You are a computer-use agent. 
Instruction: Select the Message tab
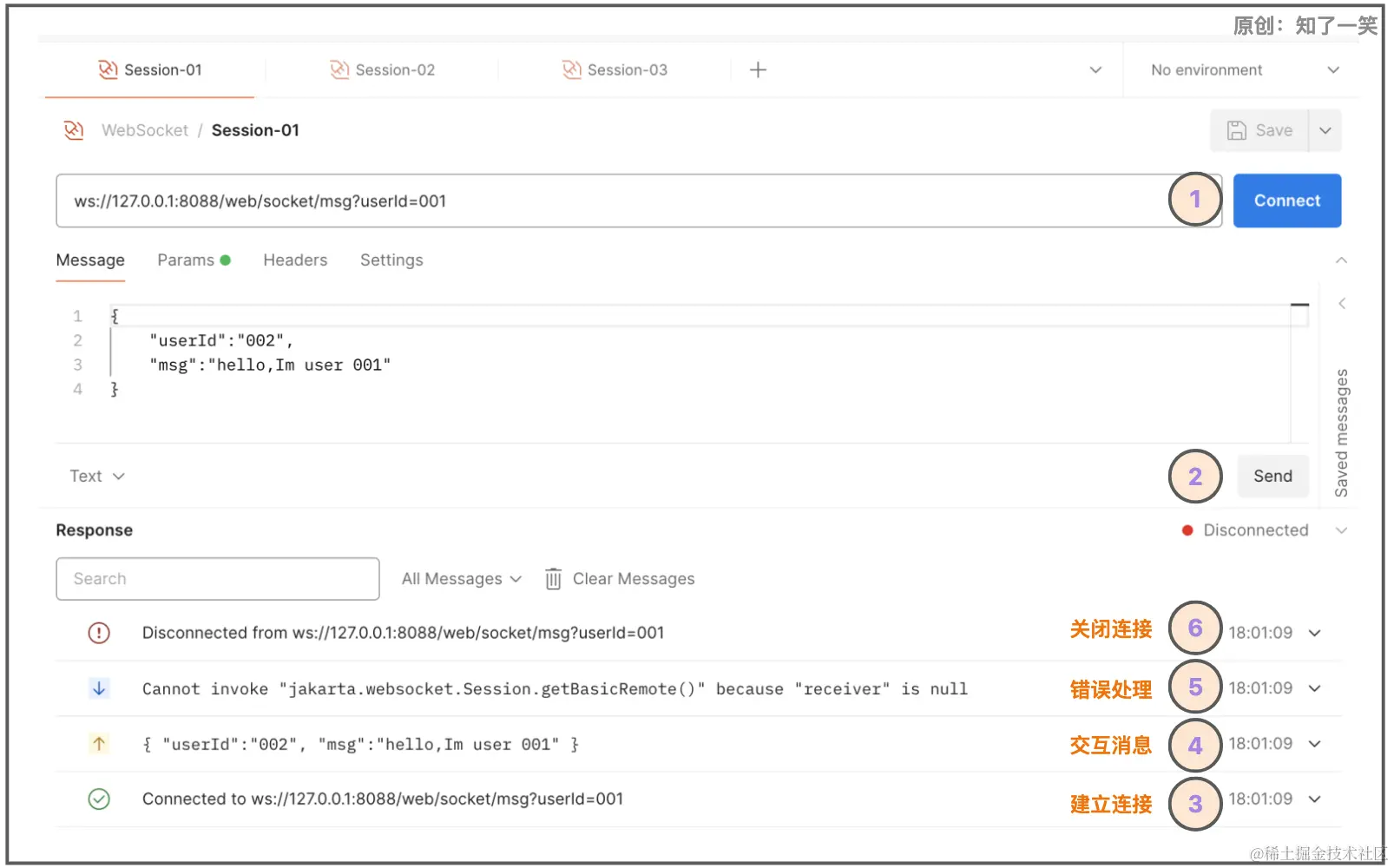point(90,260)
